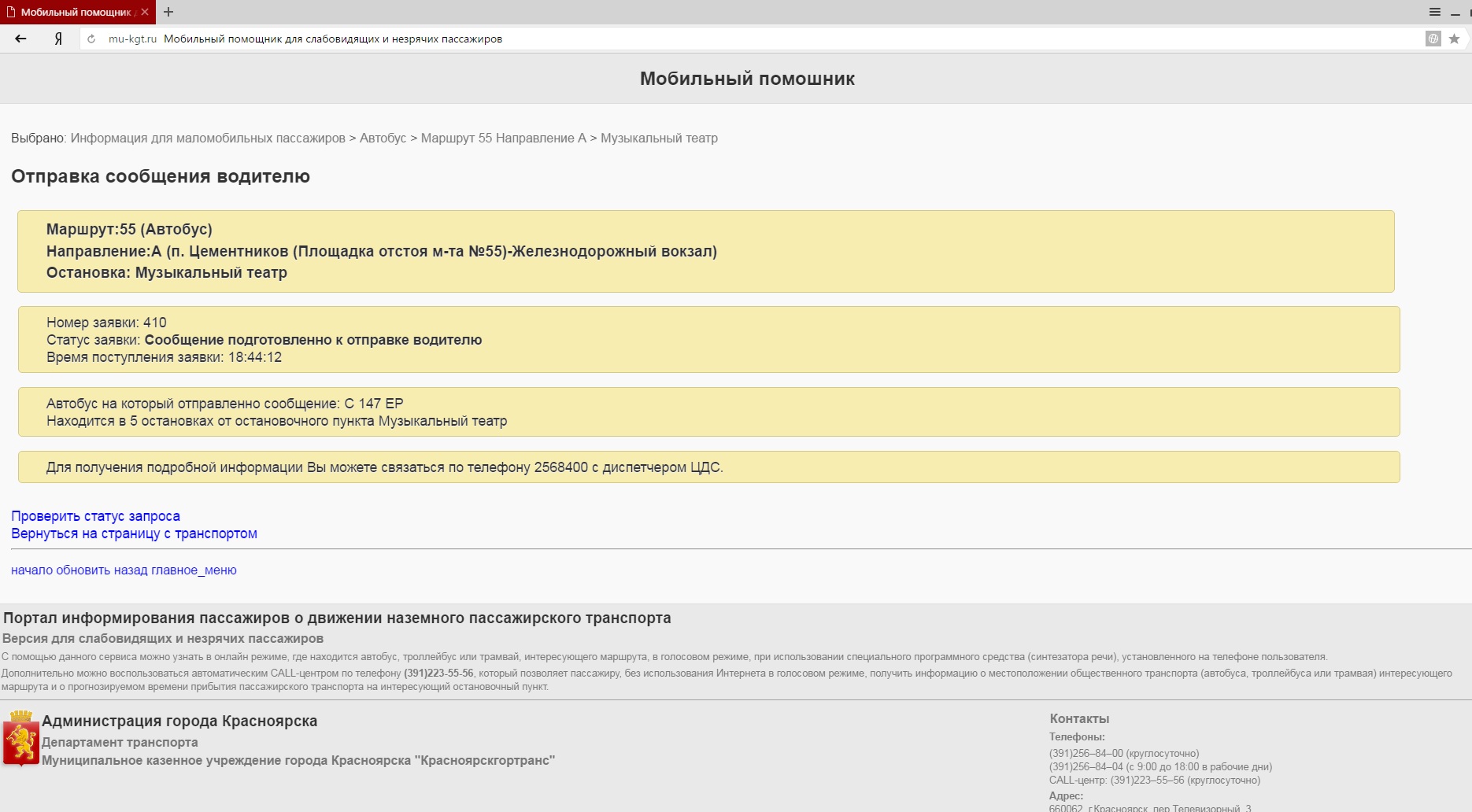Bookmark the page with the star icon
Viewport: 1472px width, 812px height.
1454,39
